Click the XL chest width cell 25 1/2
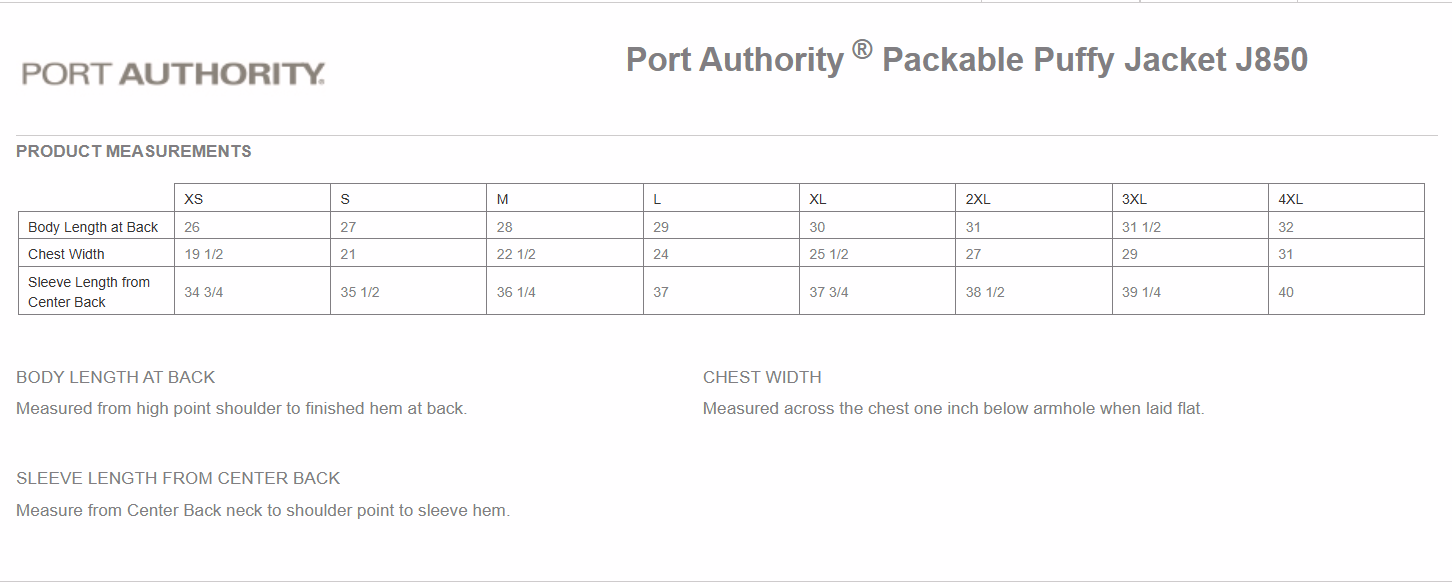The image size is (1452, 583). pos(829,254)
